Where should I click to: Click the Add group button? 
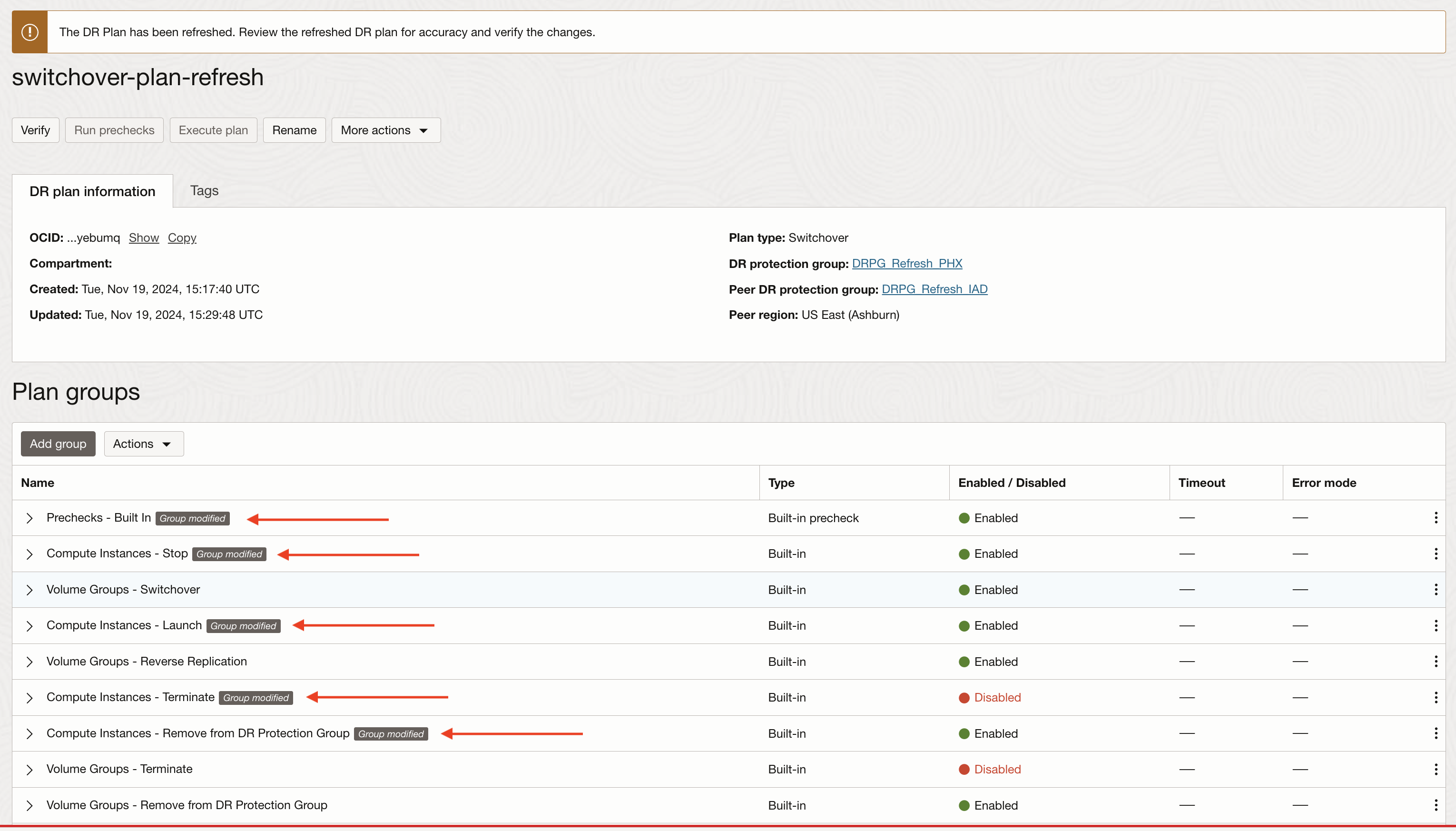click(58, 444)
